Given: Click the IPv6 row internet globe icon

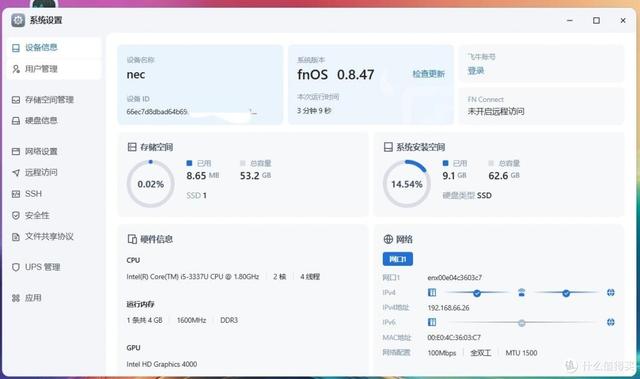Looking at the screenshot, I should click(611, 322).
